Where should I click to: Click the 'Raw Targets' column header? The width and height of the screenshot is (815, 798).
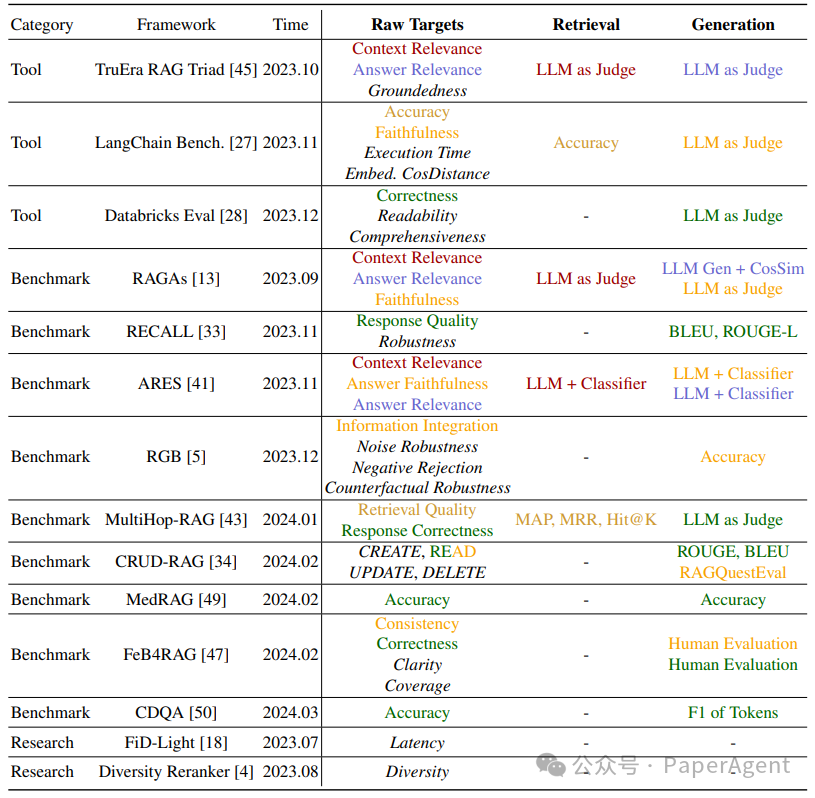tap(417, 24)
